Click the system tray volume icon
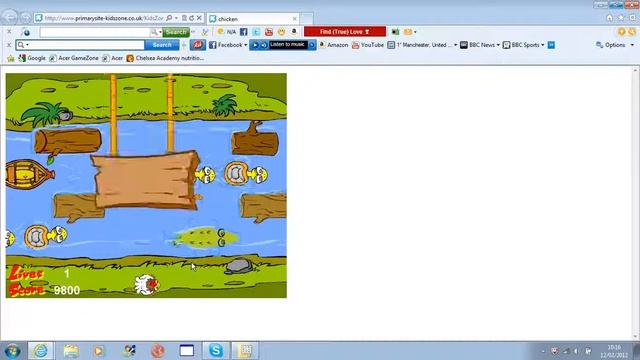This screenshot has height=360, width=640. pos(576,351)
